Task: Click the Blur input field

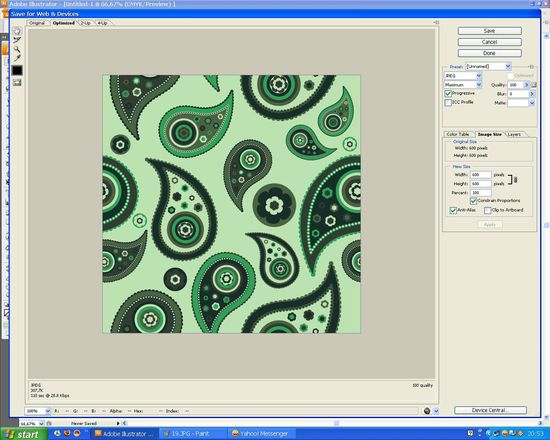Action: click(x=518, y=94)
